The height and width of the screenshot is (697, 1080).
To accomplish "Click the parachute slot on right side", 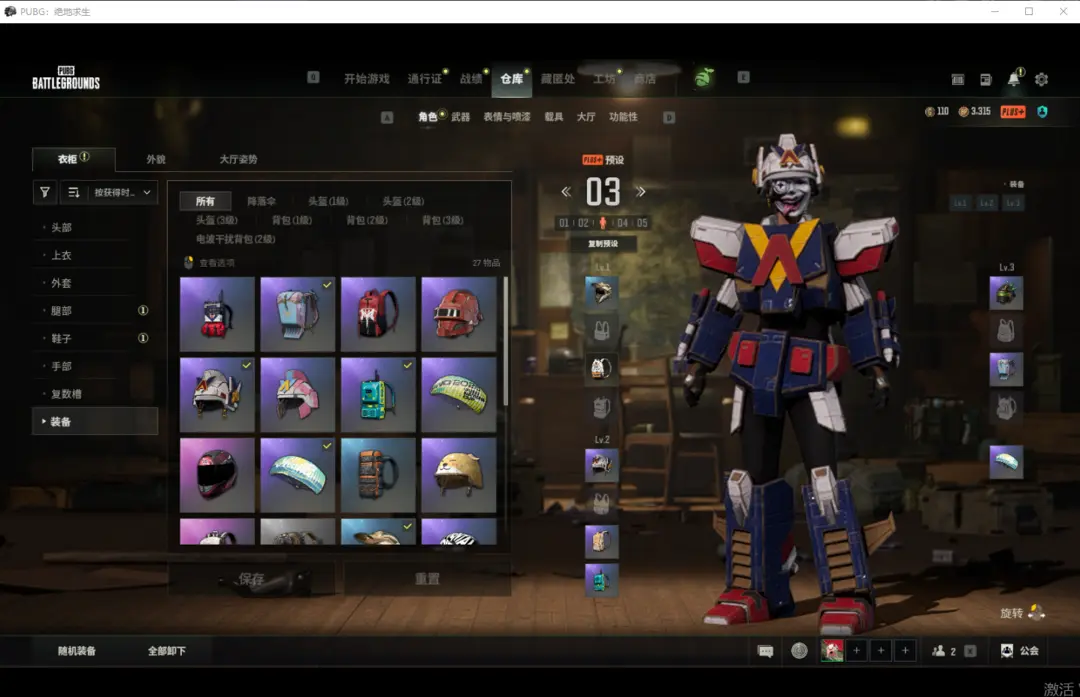I will coord(1006,461).
